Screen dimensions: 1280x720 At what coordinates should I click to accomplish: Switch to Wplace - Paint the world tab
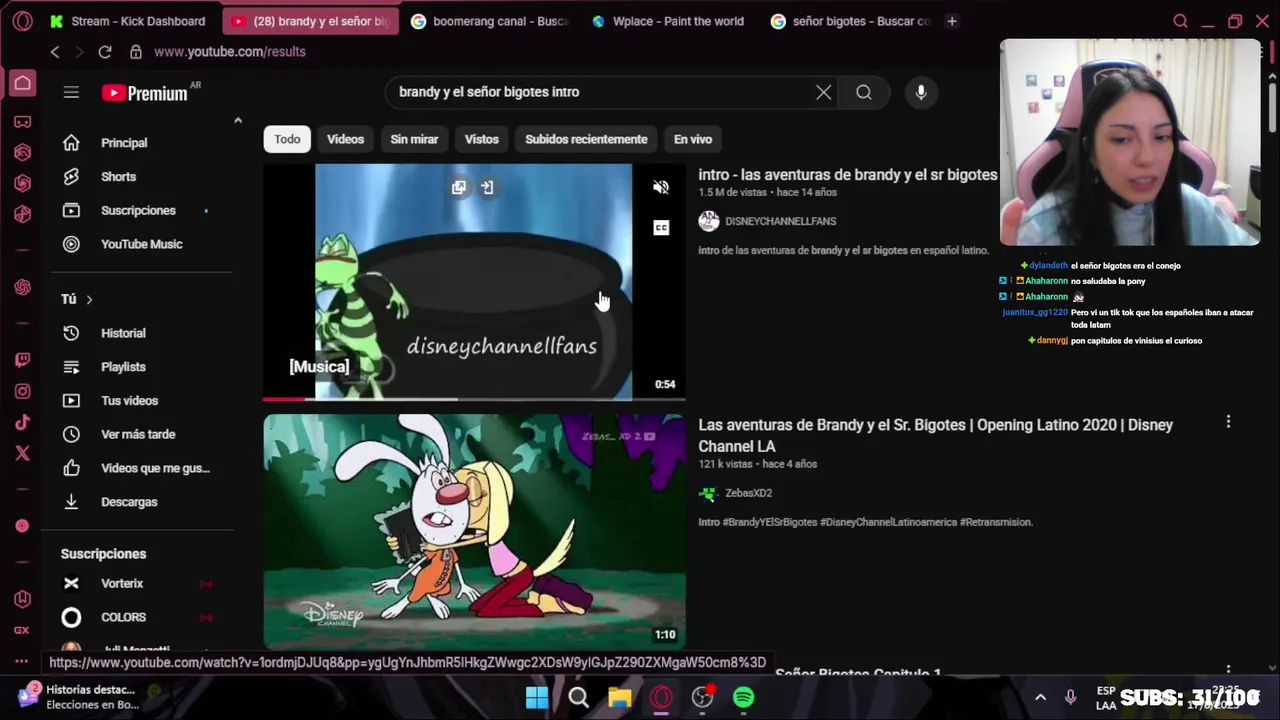tap(670, 21)
